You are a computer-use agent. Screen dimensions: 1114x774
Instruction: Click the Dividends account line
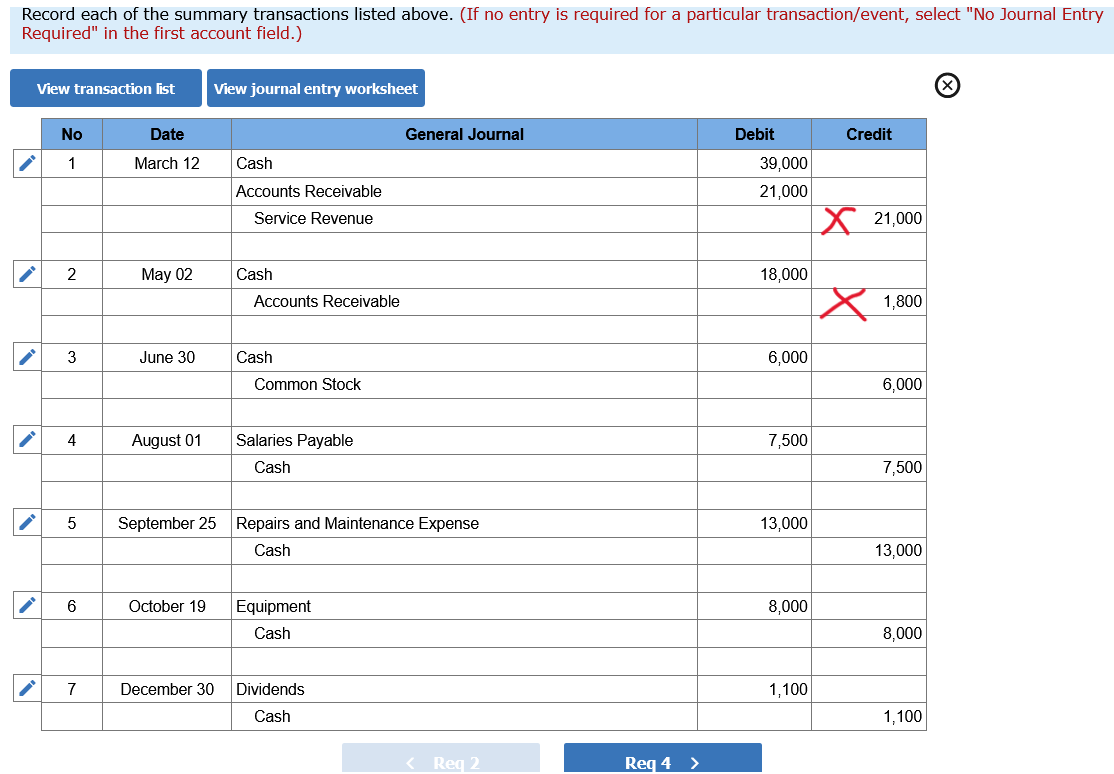(x=464, y=689)
